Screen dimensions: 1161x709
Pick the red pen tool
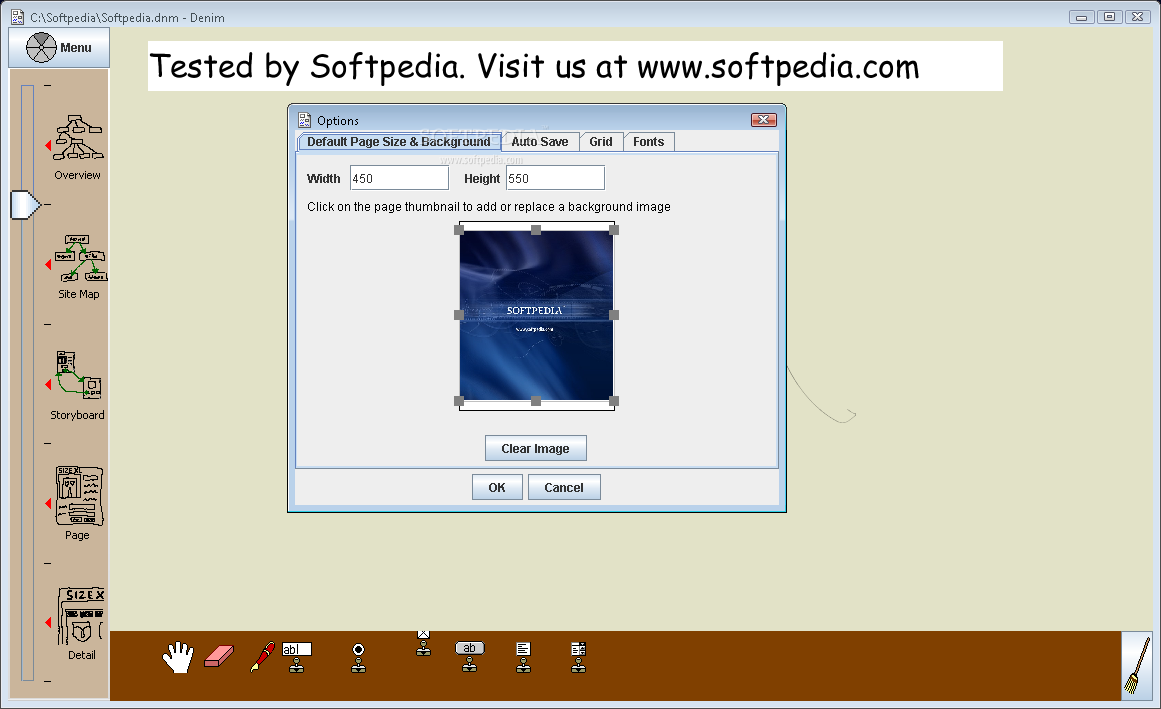click(262, 656)
